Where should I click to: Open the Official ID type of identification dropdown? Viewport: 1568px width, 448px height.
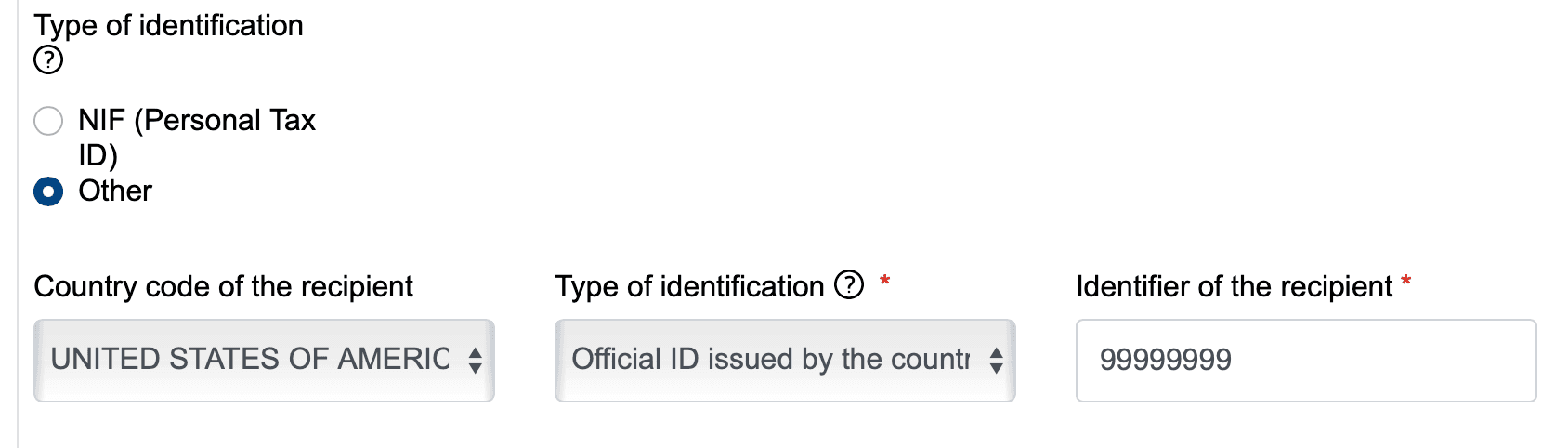click(784, 361)
